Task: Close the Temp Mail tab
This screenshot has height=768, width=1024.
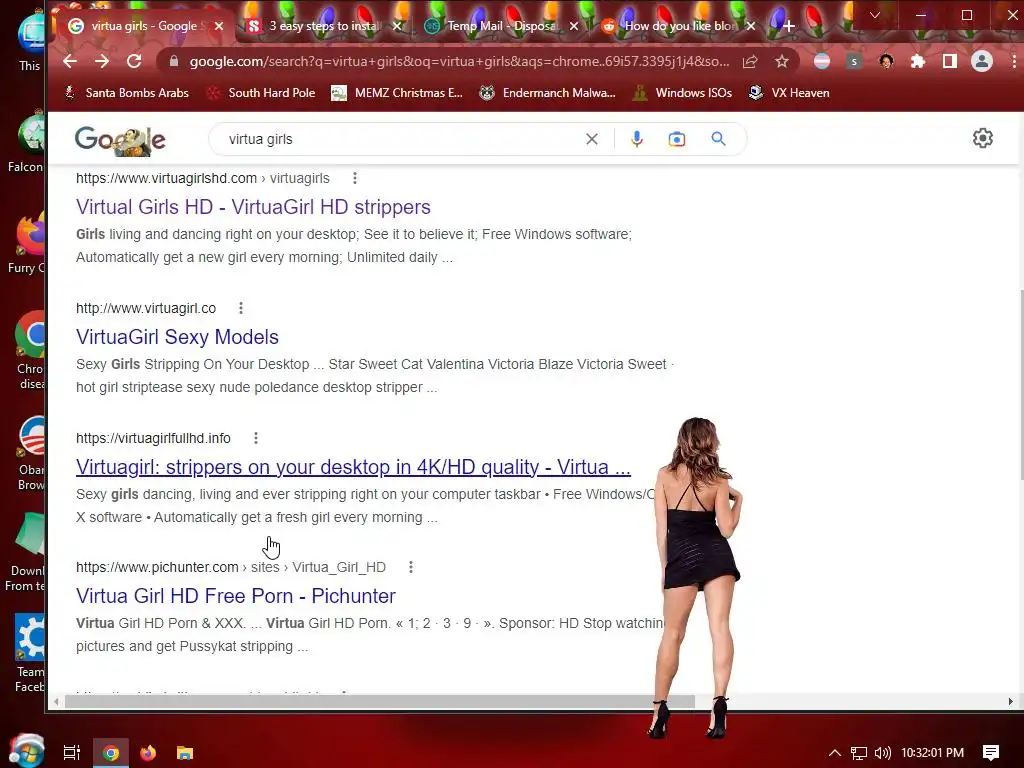Action: (x=573, y=26)
